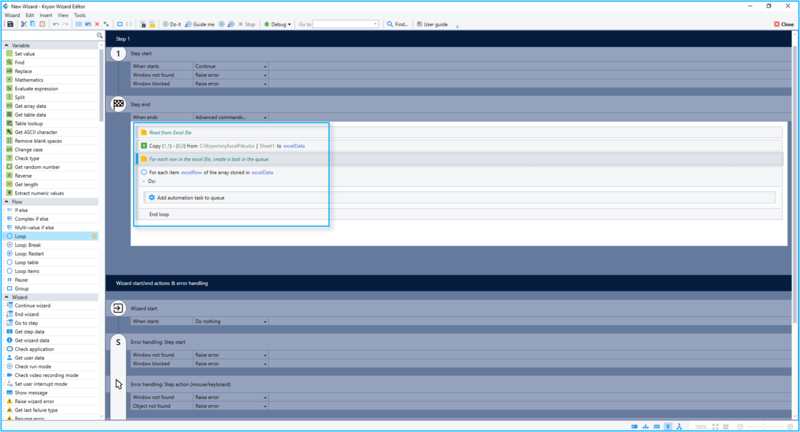Open the 'When ends' Advanced commands dropdown
The width and height of the screenshot is (800, 432).
[230, 117]
